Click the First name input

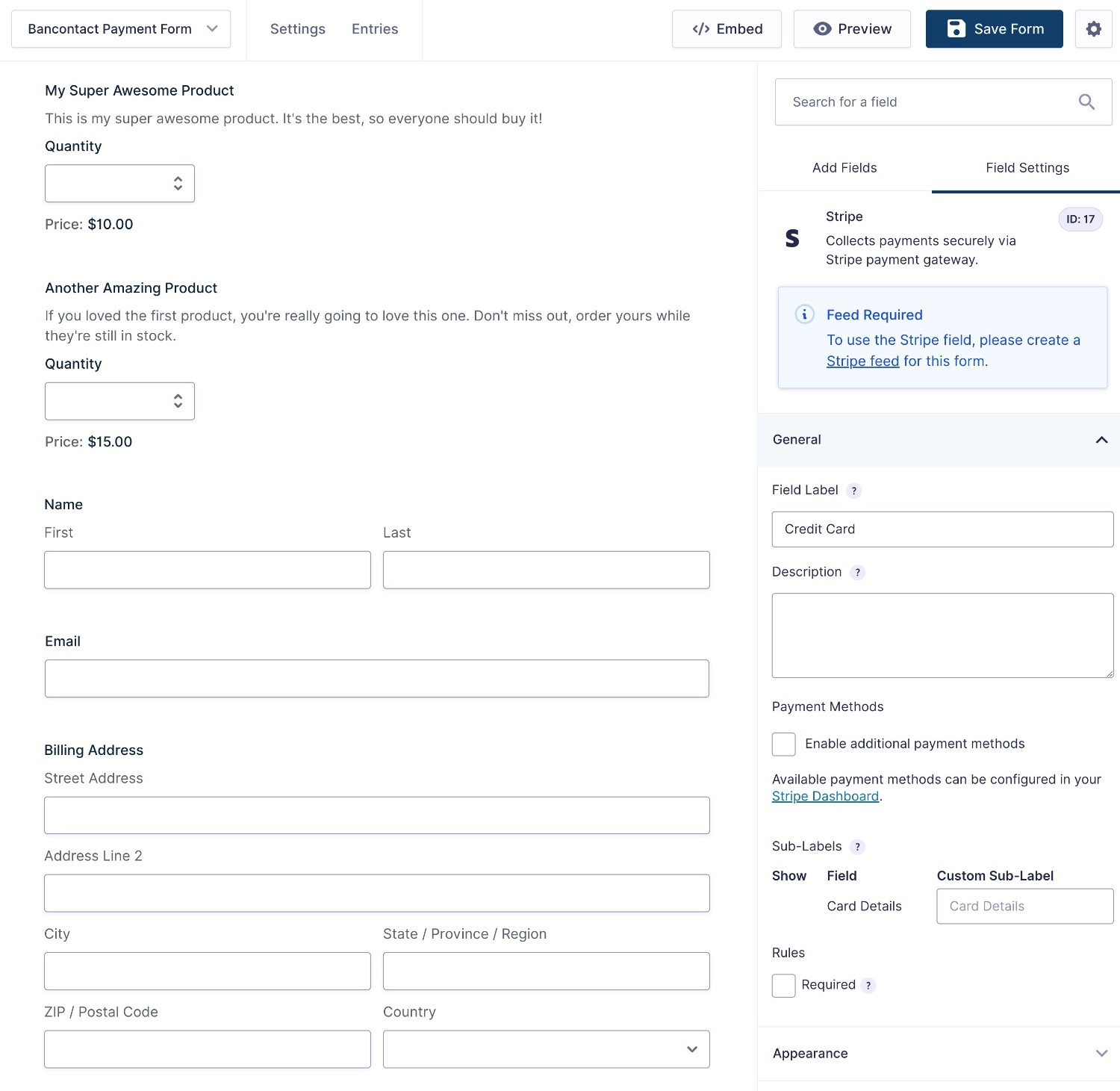208,570
